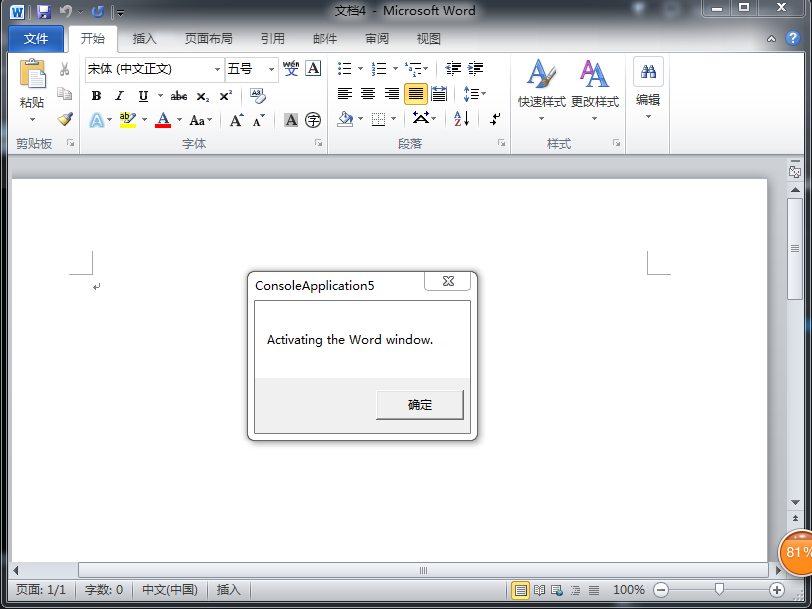
Task: Open the font size dropdown
Action: (x=271, y=69)
